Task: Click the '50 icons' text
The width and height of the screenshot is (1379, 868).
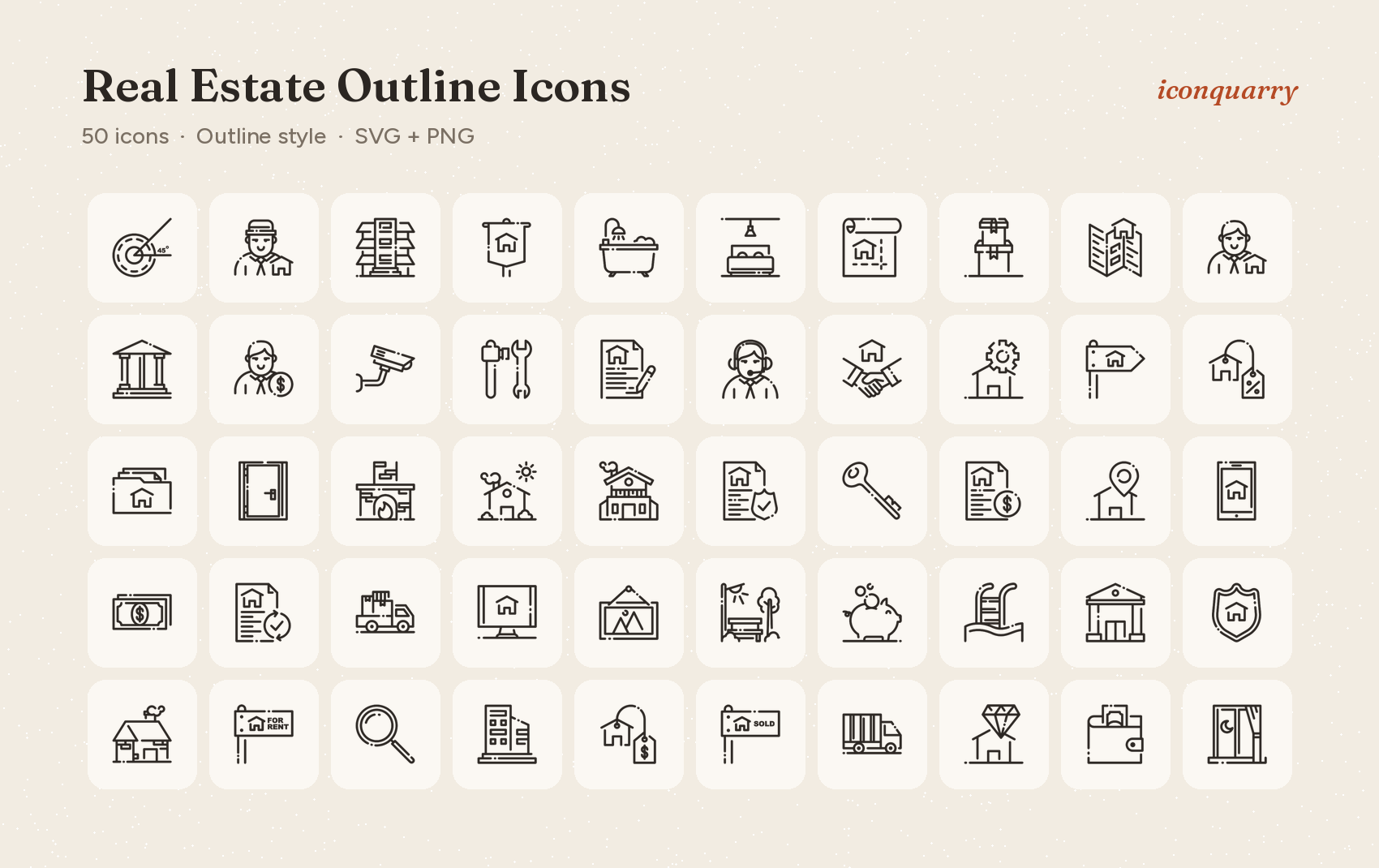Action: click(x=125, y=136)
